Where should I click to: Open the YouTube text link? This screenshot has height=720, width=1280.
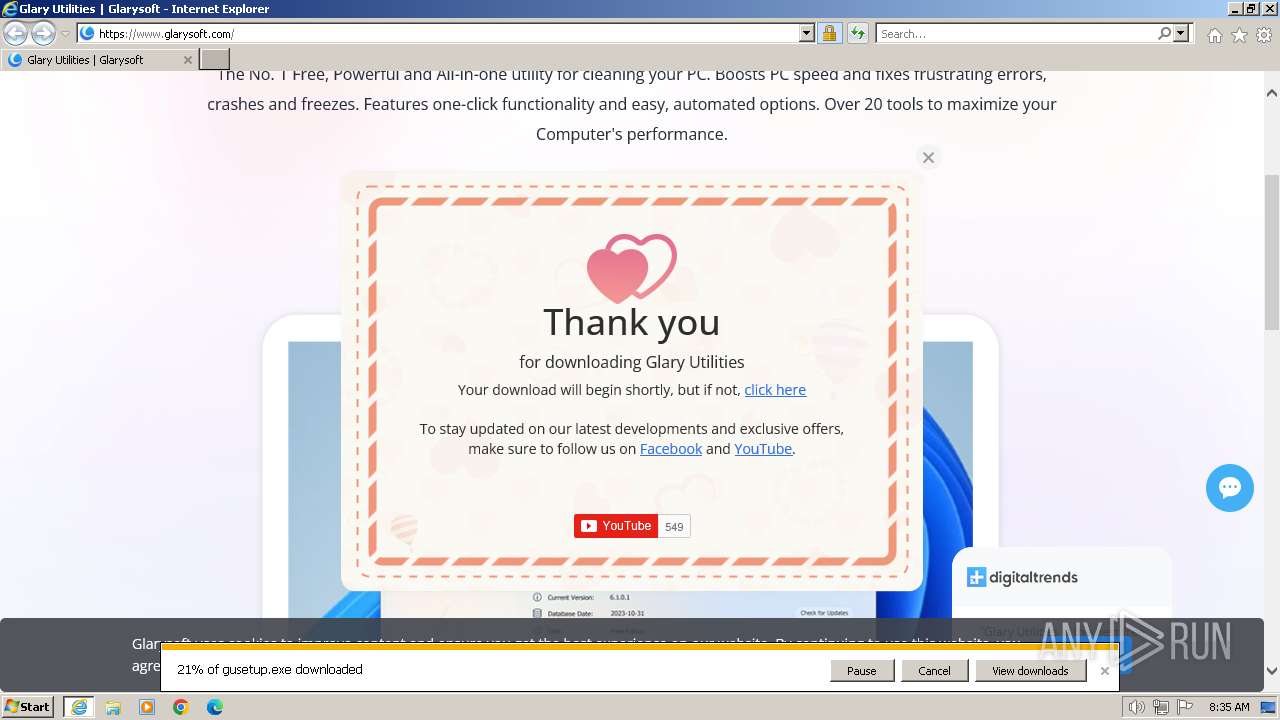(763, 449)
